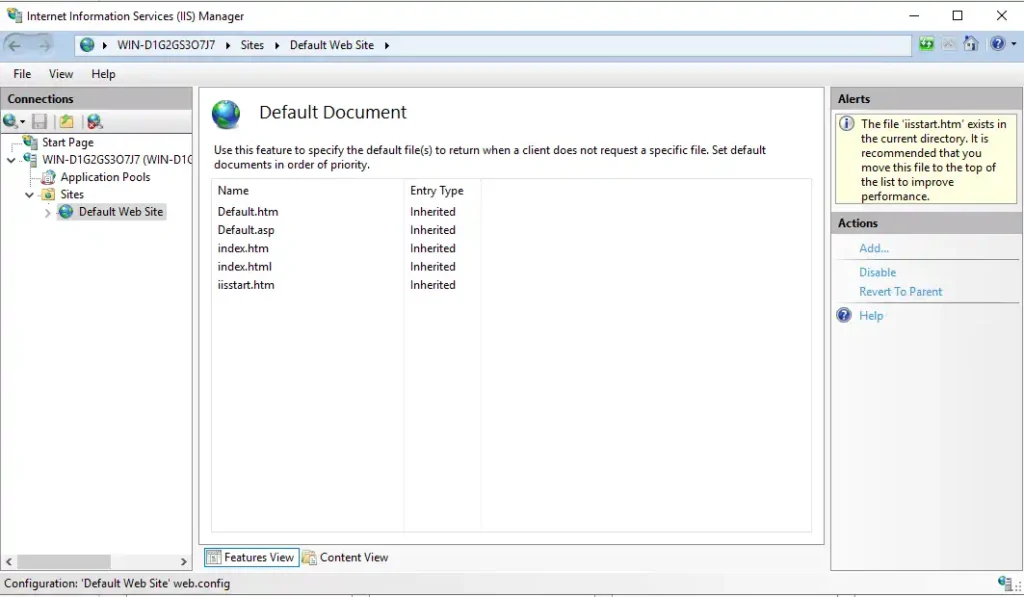Open the dropdown arrow beside the top Help icon

[1014, 44]
